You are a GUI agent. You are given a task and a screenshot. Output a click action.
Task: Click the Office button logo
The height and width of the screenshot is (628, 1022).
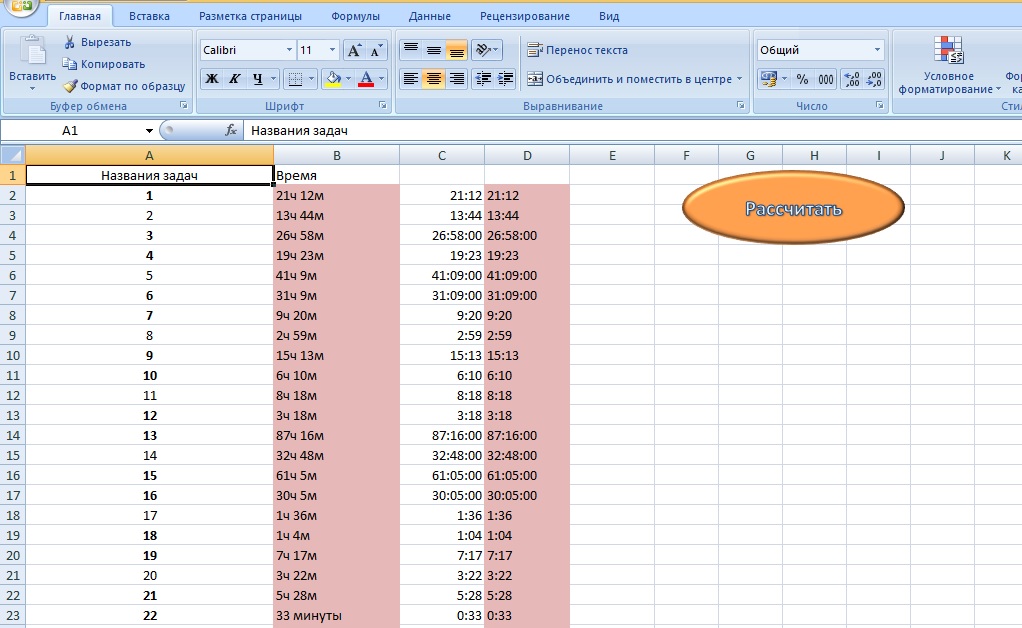(x=21, y=7)
